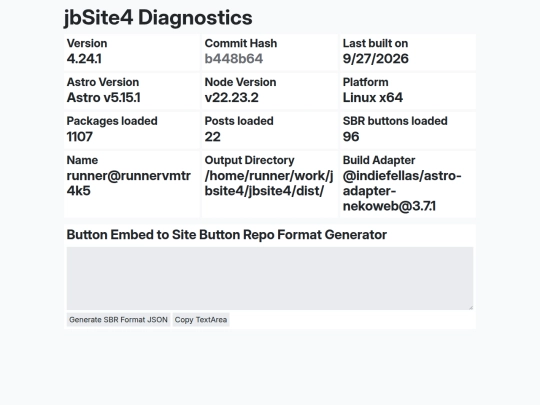Select the Node version v22.23.2

[x=231, y=98]
